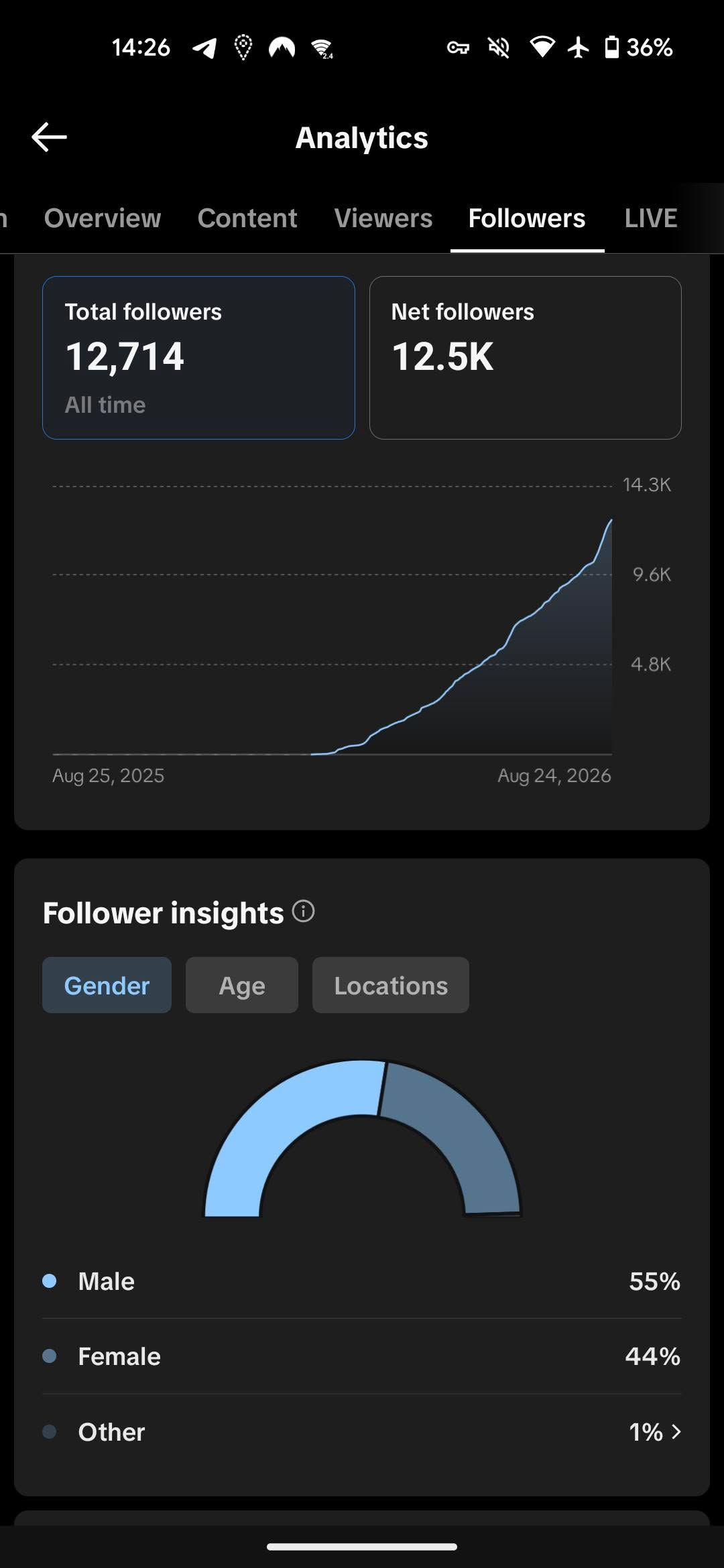724x1568 pixels.
Task: Tap the VPN key status icon
Action: tap(458, 48)
